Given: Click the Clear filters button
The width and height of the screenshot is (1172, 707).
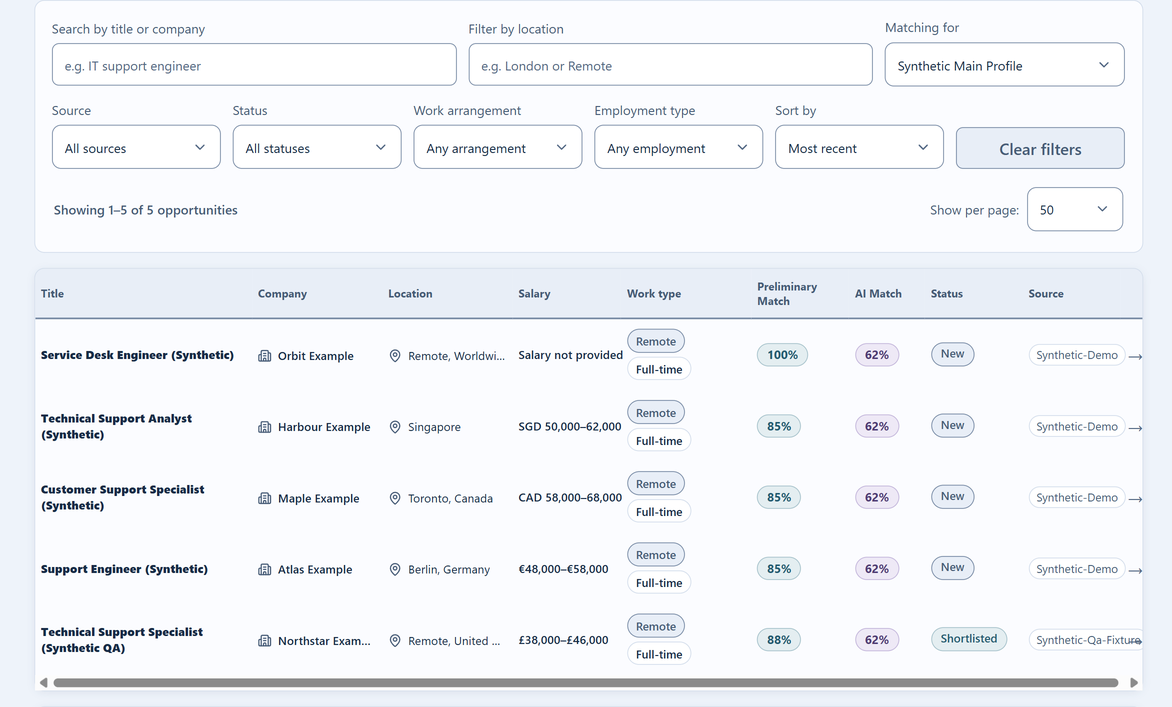Looking at the screenshot, I should click(x=1040, y=149).
